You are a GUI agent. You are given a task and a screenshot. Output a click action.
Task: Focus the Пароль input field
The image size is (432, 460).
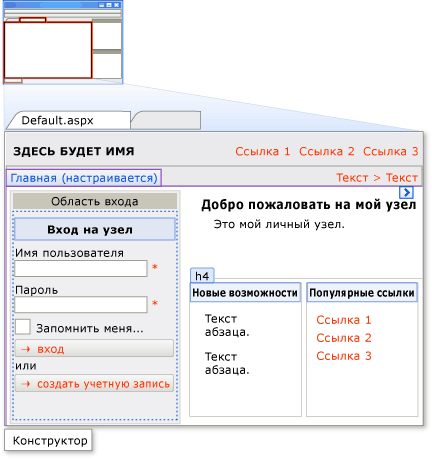[x=81, y=305]
